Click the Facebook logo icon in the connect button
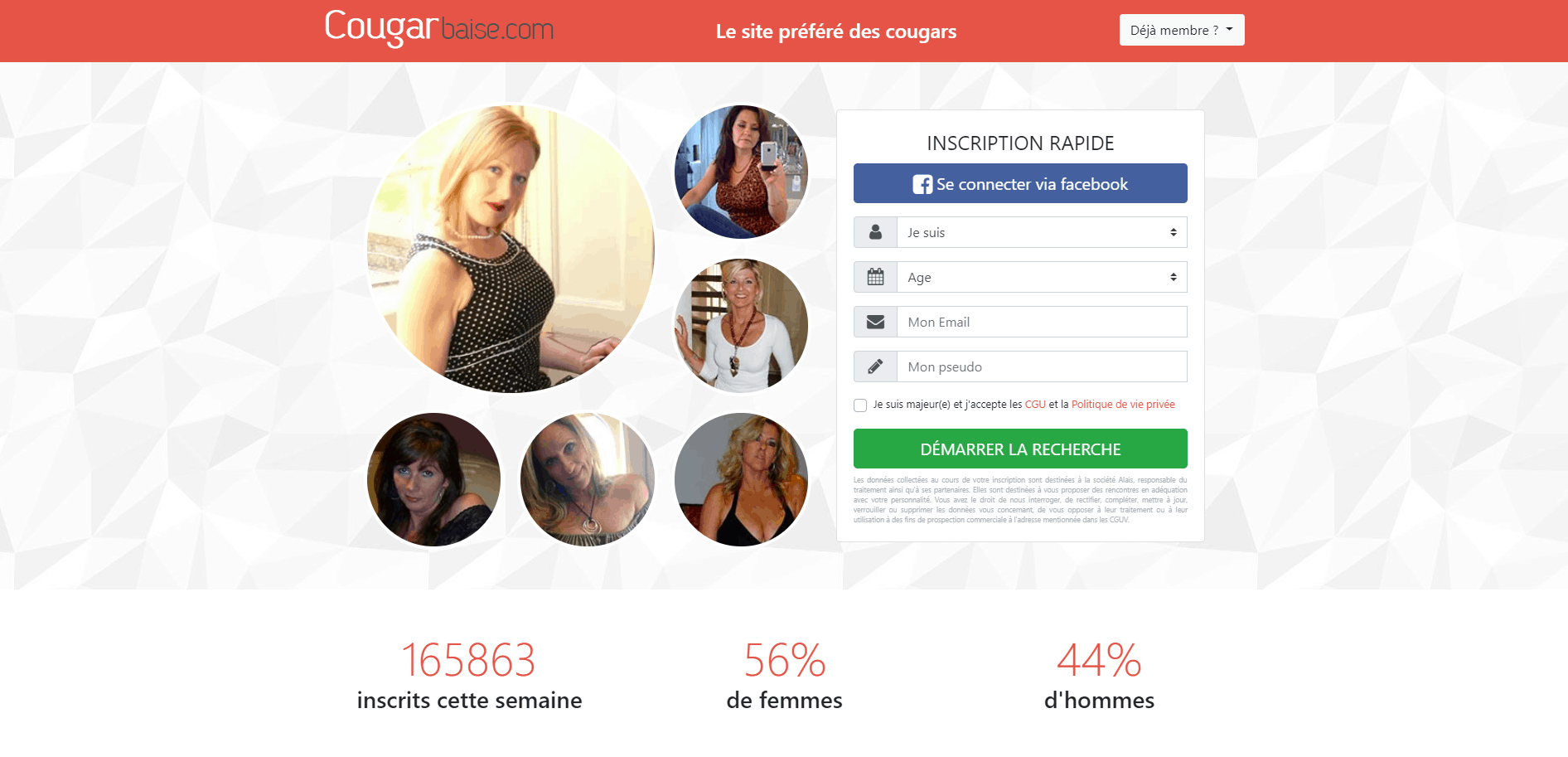1568x757 pixels. [922, 184]
